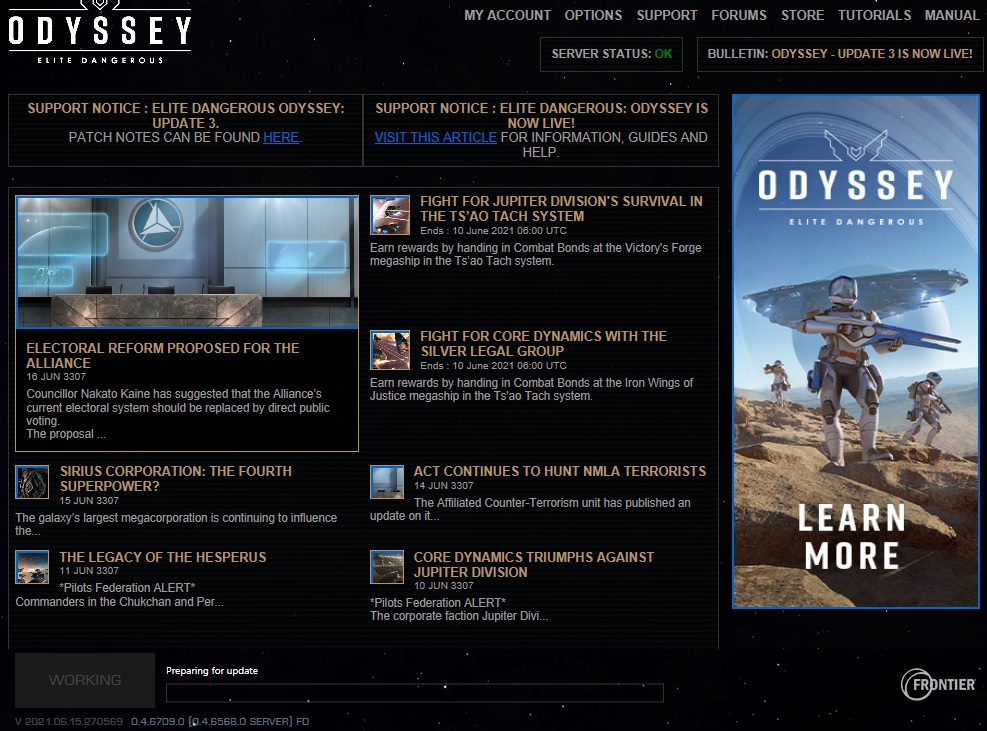Screen dimensions: 987x731
Task: Click the '16 JUN 3307' article date
Action: tap(55, 377)
